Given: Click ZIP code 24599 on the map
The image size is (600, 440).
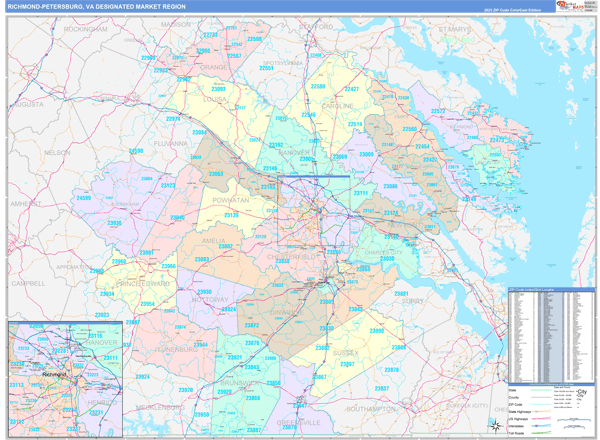Looking at the screenshot, I should 84,198.
